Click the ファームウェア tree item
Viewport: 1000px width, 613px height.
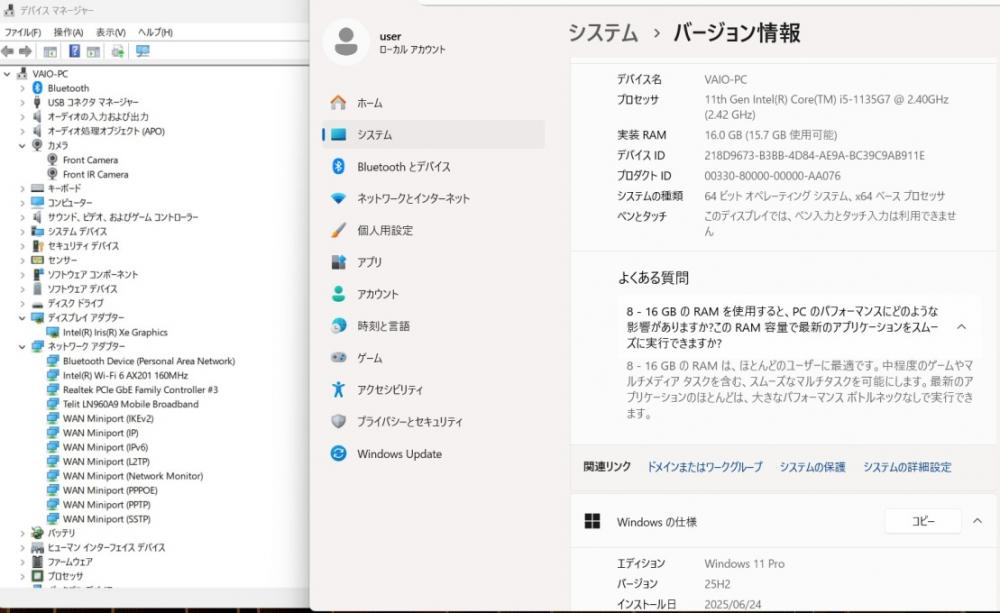[70, 562]
